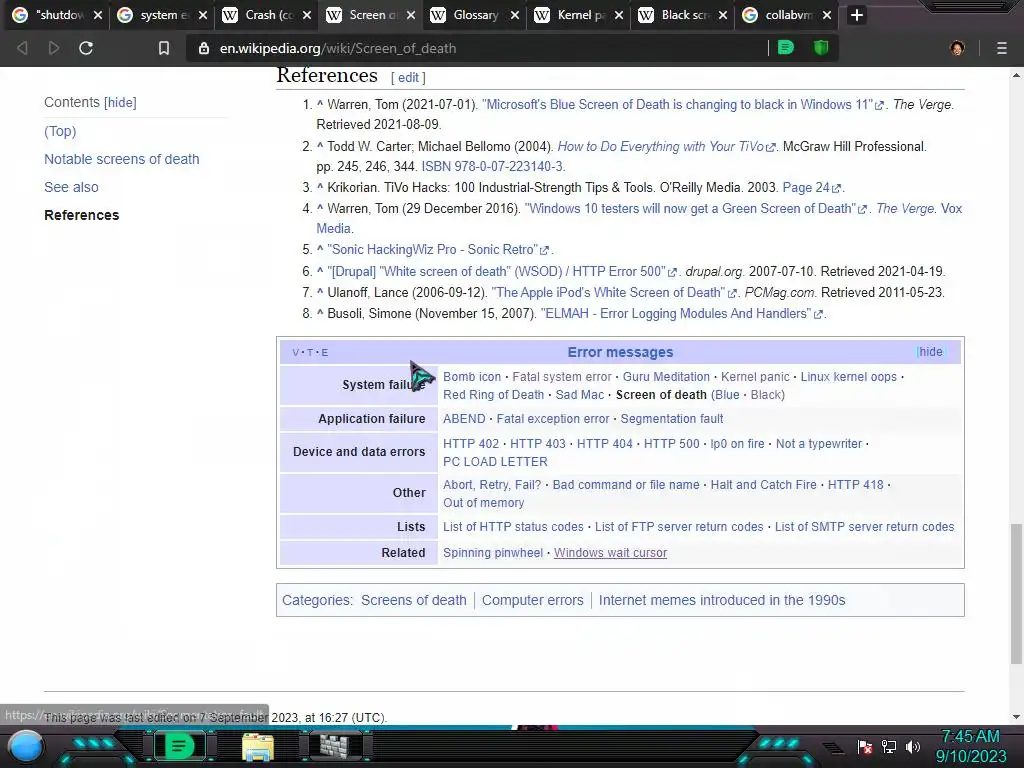Open Red Ring of Death link
The image size is (1024, 768).
pos(493,395)
